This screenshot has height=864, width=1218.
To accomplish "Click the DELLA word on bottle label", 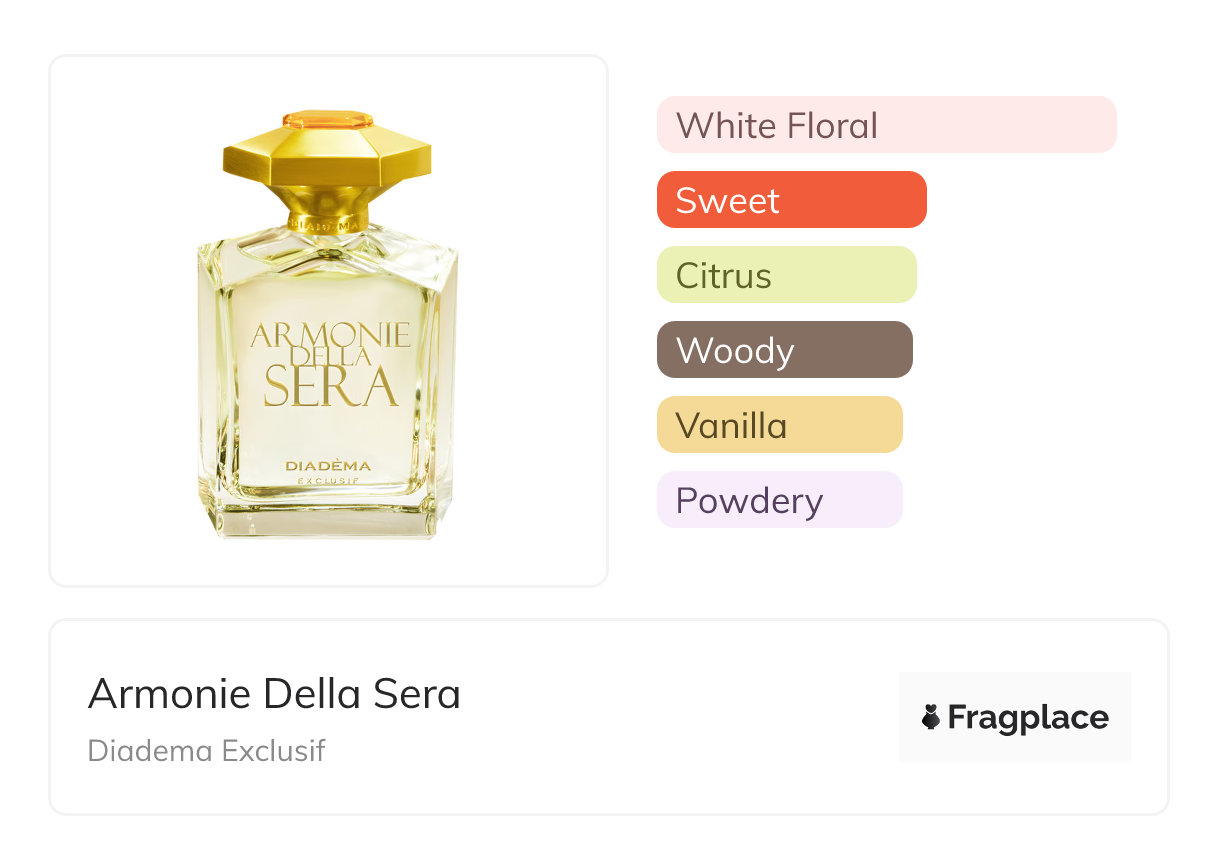I will 330,355.
